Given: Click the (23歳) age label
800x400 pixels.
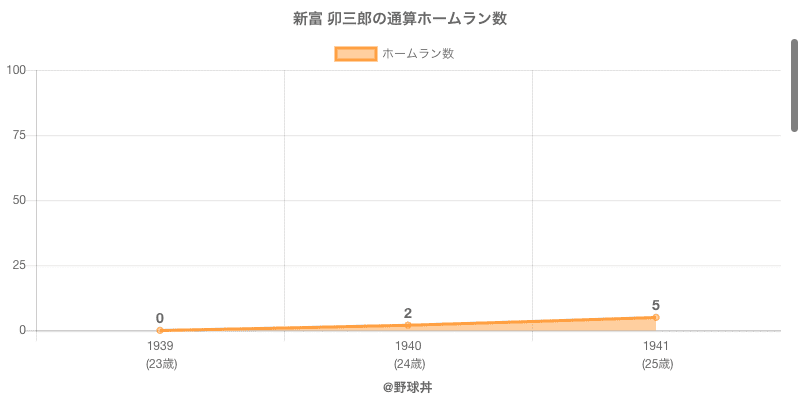Looking at the screenshot, I should pyautogui.click(x=160, y=364).
